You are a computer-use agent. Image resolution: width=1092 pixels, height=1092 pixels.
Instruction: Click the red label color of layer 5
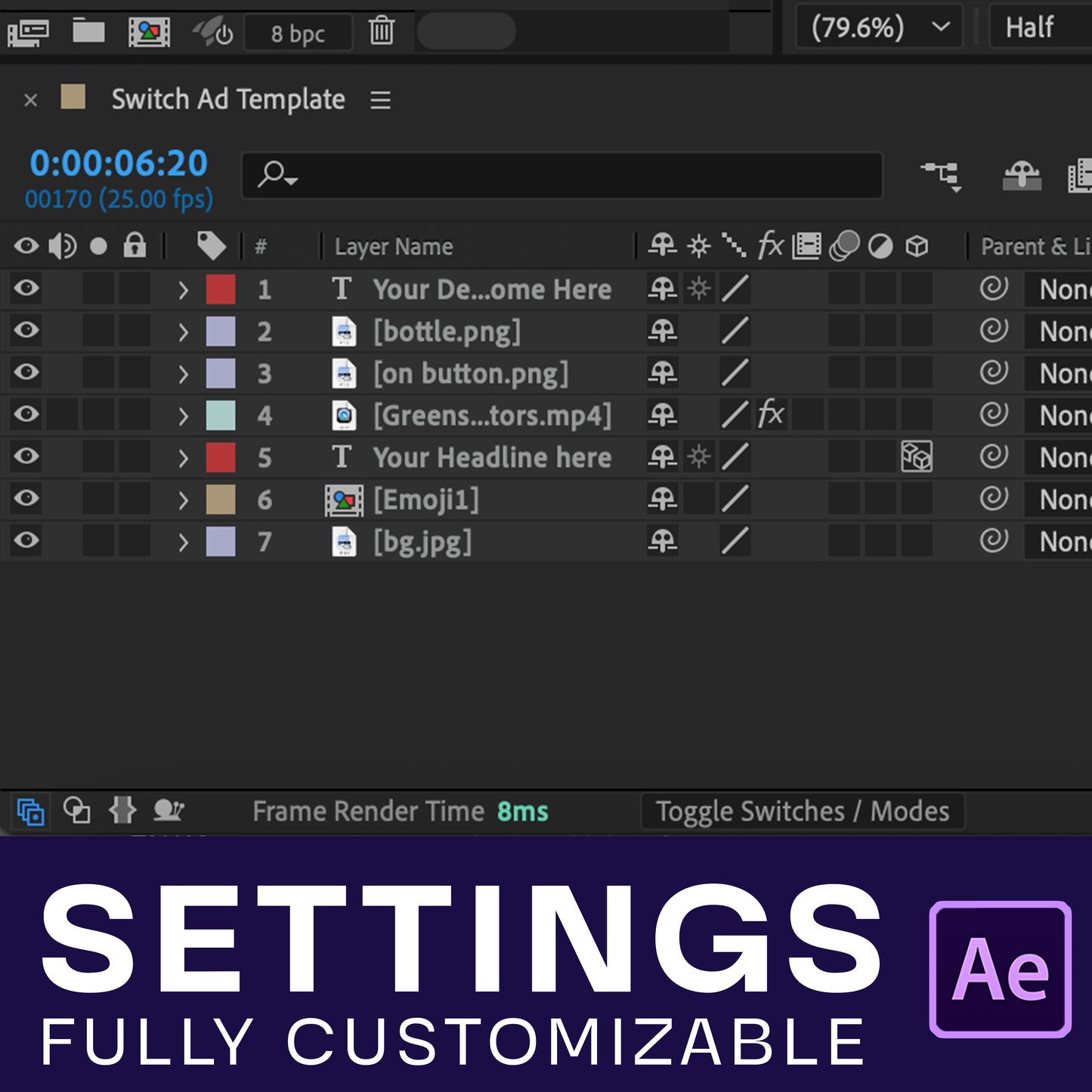pyautogui.click(x=221, y=457)
